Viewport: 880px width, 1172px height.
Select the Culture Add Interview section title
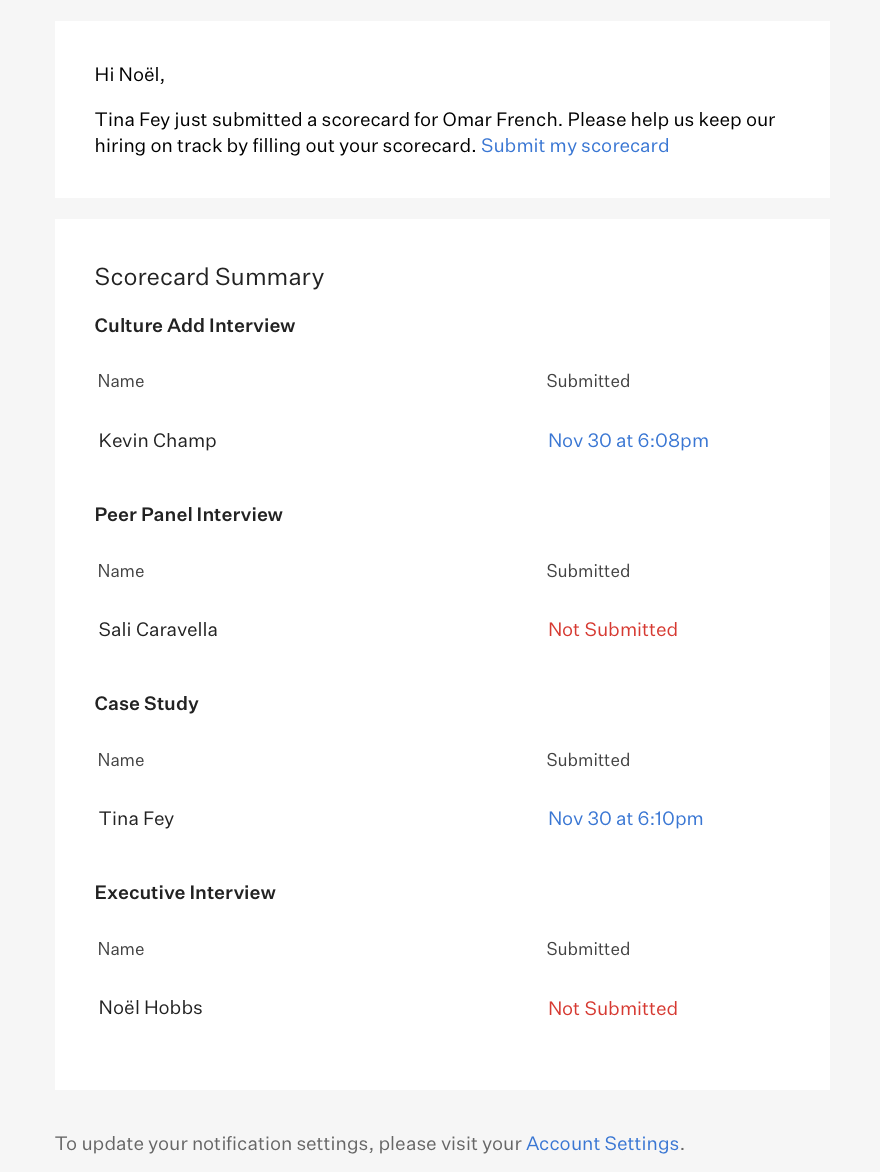[x=195, y=326]
